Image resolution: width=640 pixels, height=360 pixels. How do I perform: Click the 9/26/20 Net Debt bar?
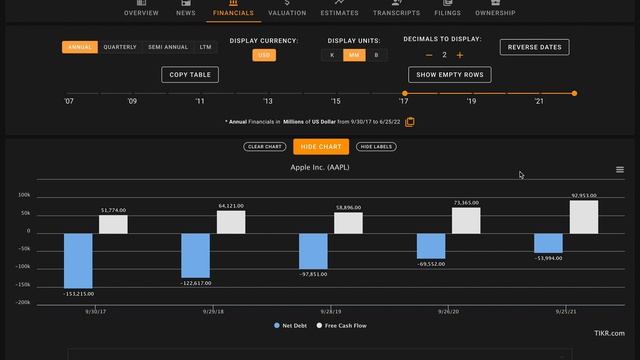tap(431, 246)
